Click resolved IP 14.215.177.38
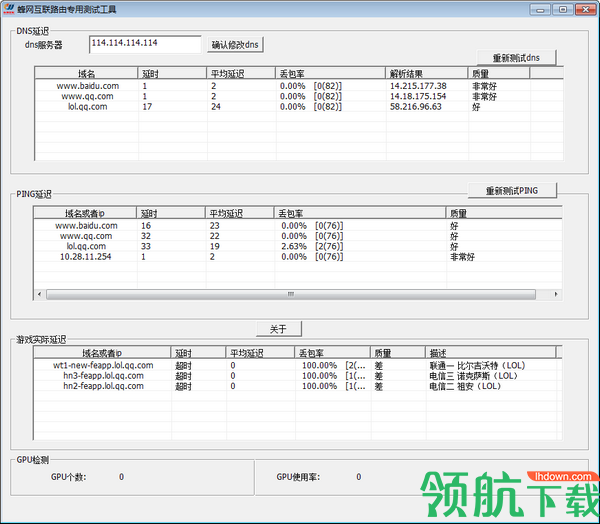This screenshot has width=600, height=524. 418,86
